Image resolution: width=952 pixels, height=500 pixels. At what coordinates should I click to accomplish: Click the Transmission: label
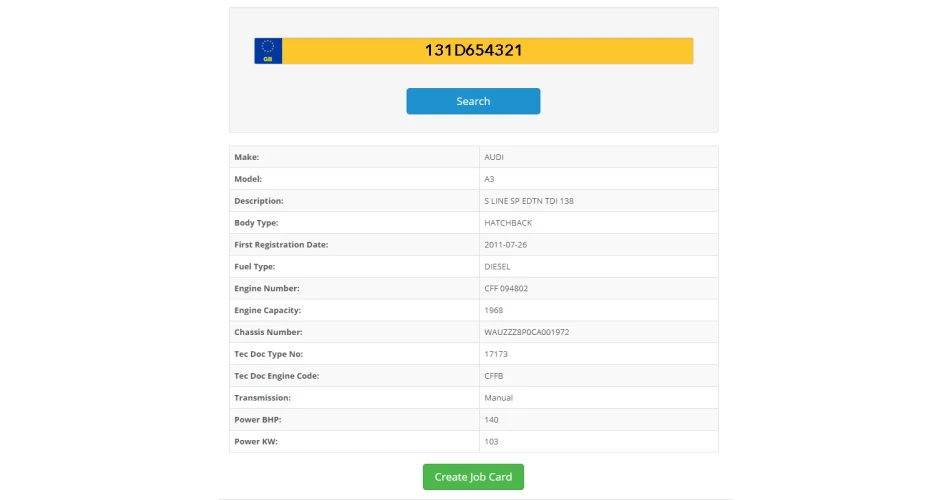(262, 397)
